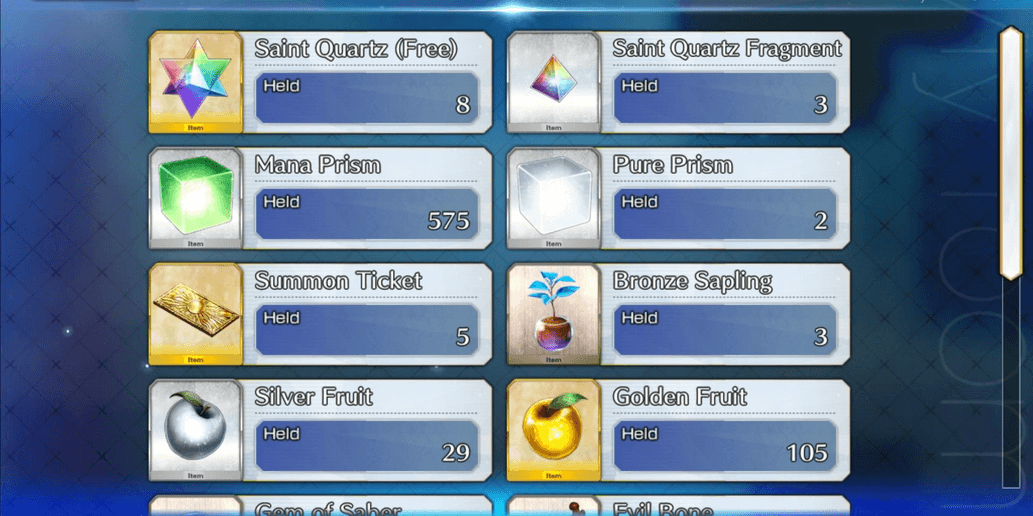This screenshot has width=1033, height=516.
Task: Open the partially visible Gem of Saber item
Action: pyautogui.click(x=321, y=505)
